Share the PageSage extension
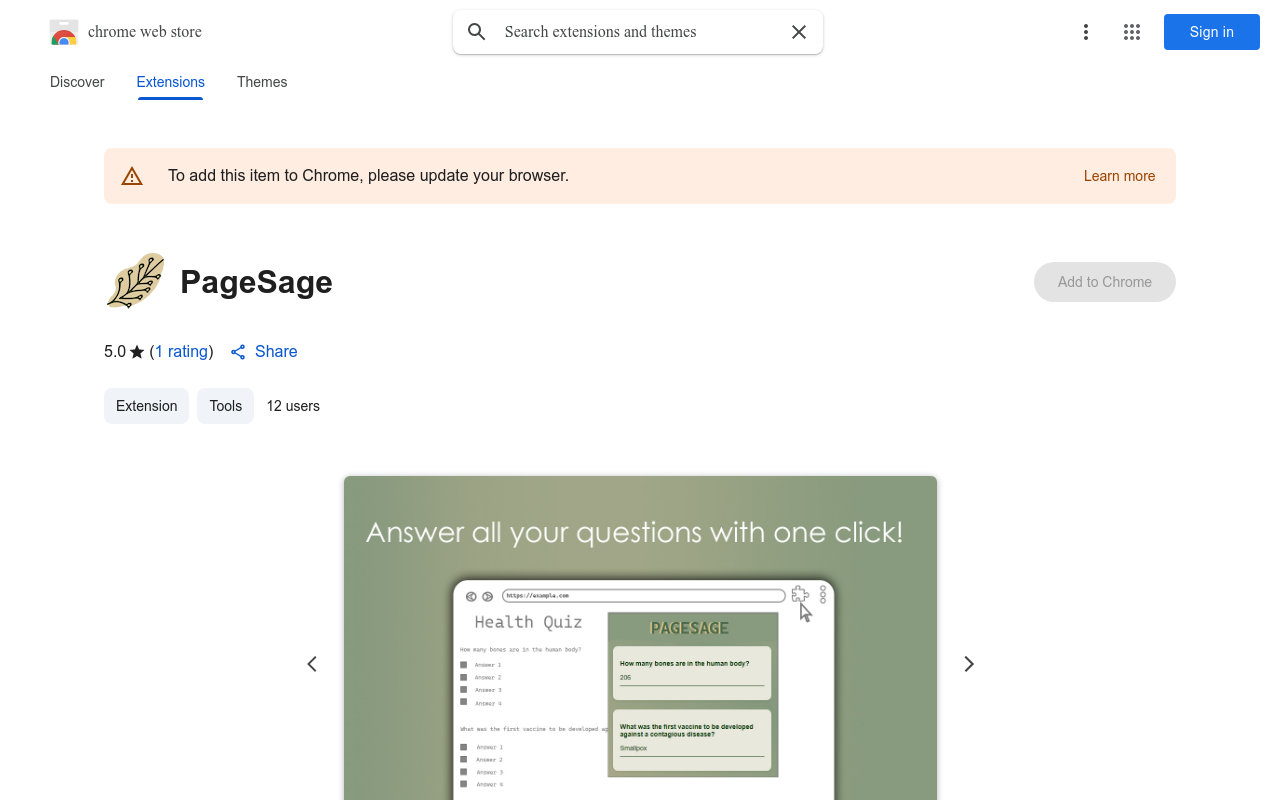 (x=264, y=351)
